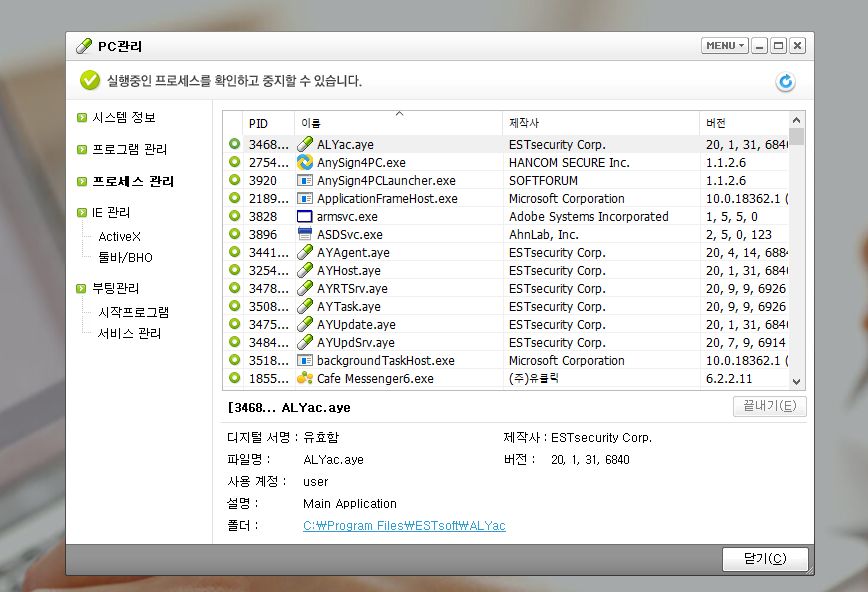Select the ALYac.aye process icon

(x=304, y=144)
